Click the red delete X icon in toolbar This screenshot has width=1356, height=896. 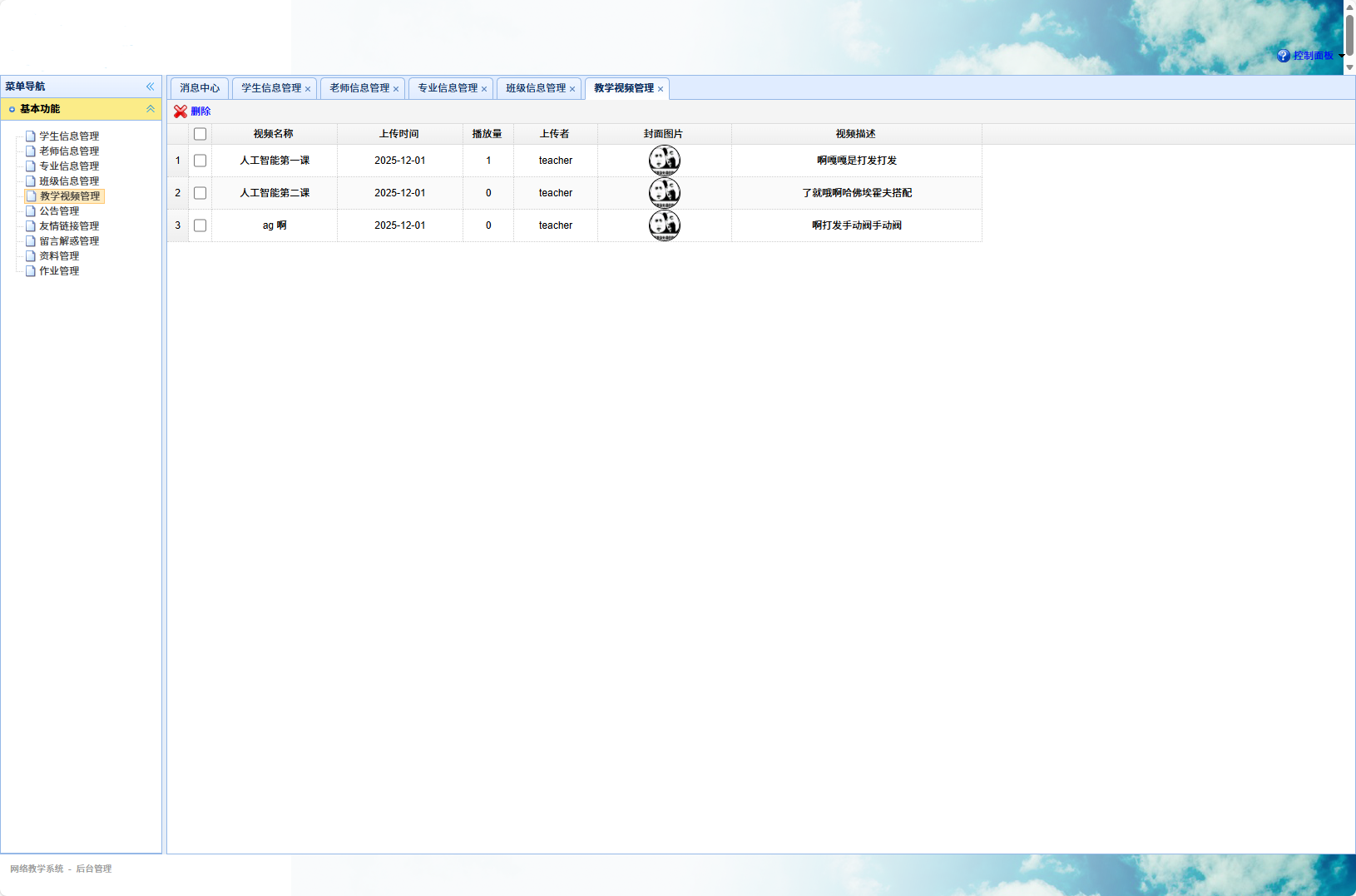[x=181, y=111]
